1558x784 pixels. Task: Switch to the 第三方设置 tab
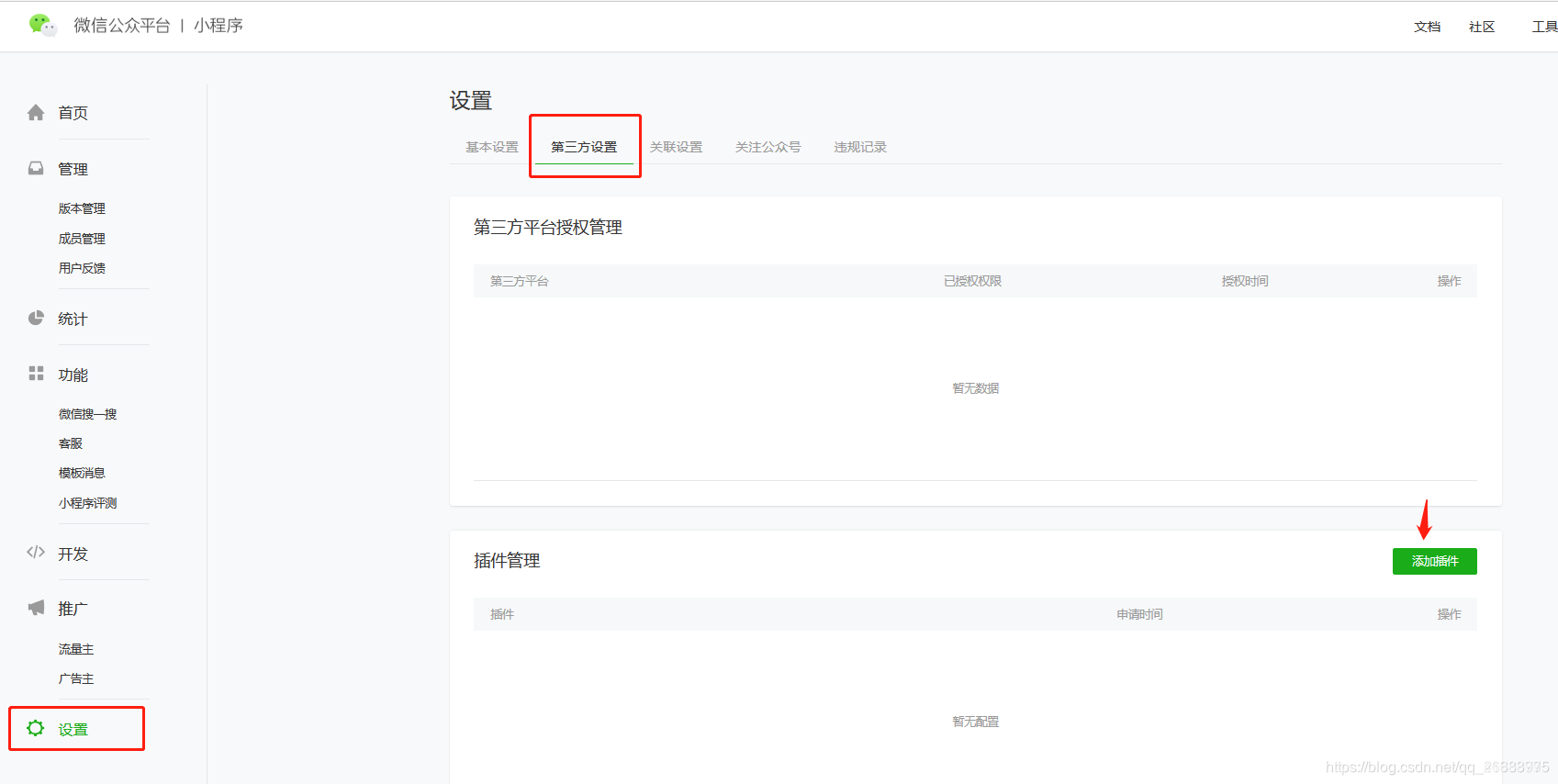(584, 147)
